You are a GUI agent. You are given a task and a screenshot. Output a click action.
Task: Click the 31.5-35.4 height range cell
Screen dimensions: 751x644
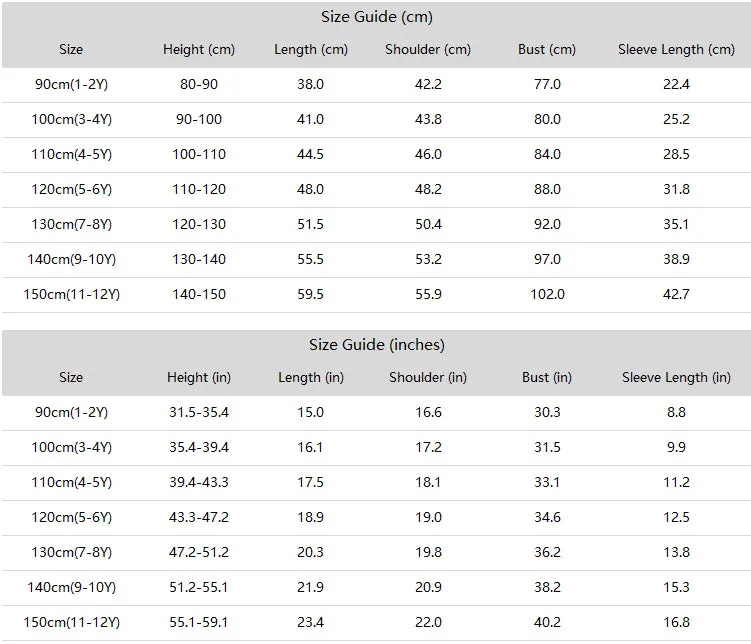point(199,412)
